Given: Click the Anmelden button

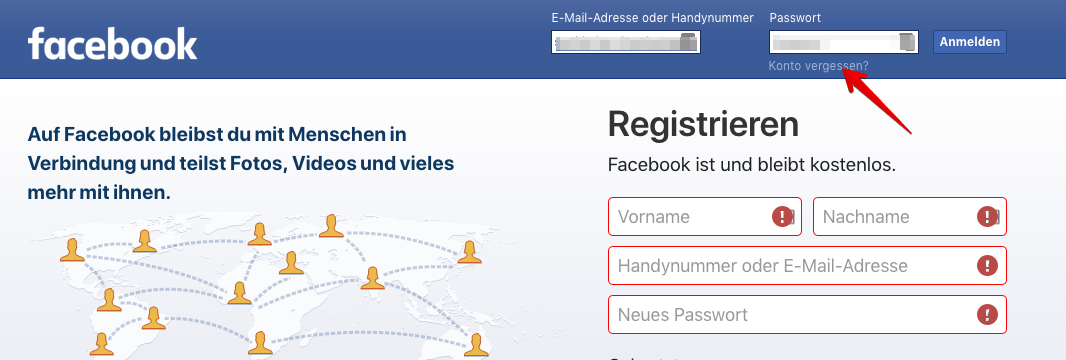Looking at the screenshot, I should tap(969, 42).
